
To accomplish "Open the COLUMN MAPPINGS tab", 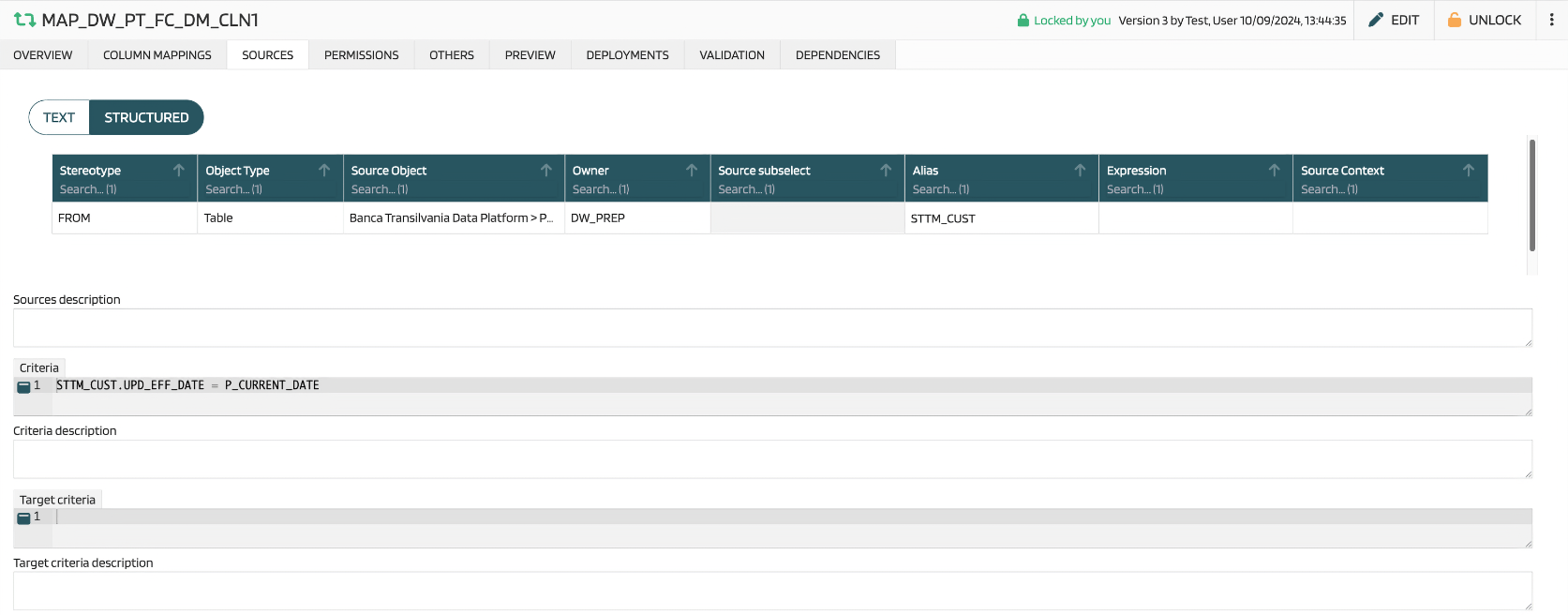I will point(157,55).
